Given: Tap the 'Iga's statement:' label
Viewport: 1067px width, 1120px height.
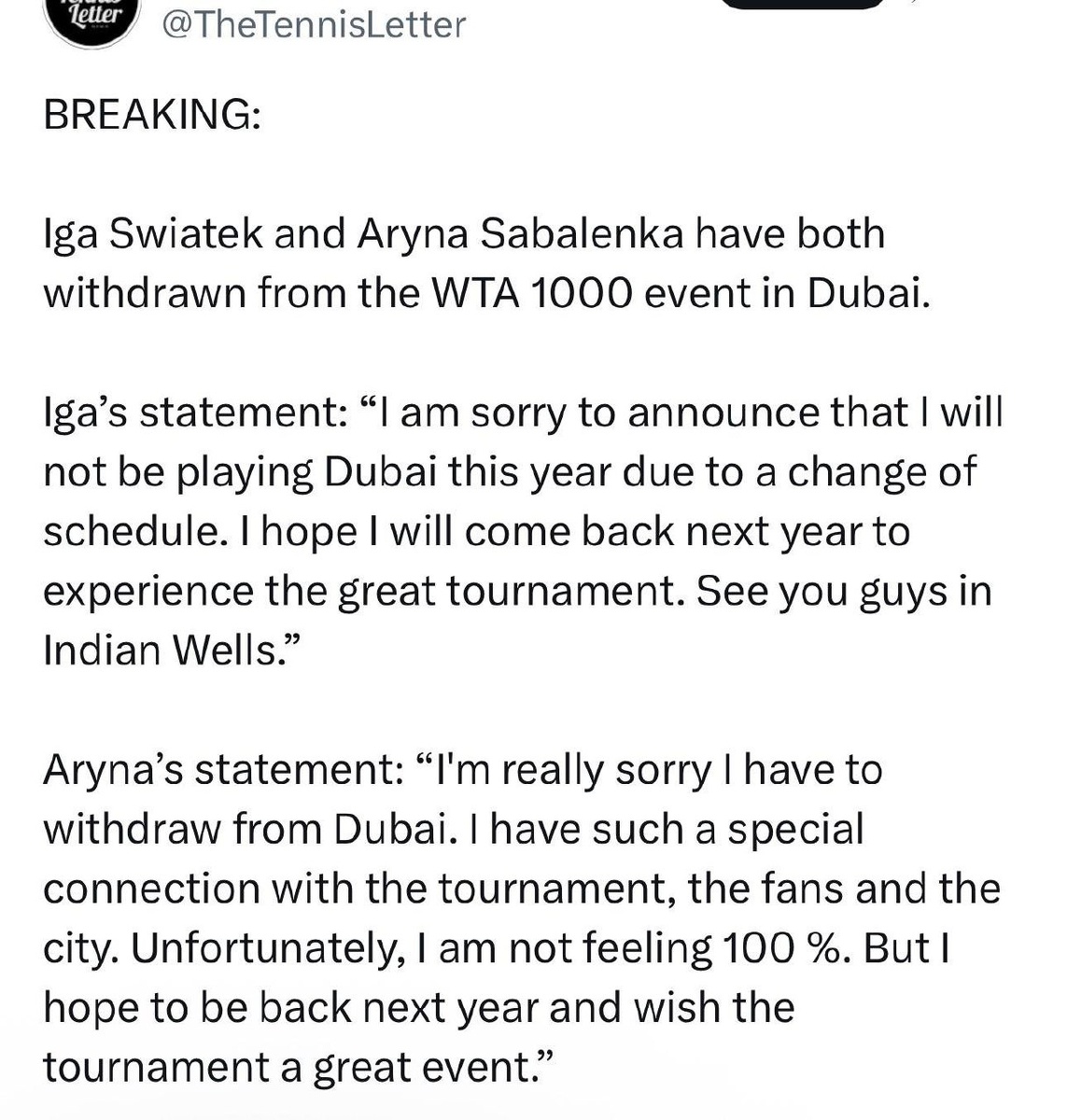Looking at the screenshot, I should coord(190,413).
